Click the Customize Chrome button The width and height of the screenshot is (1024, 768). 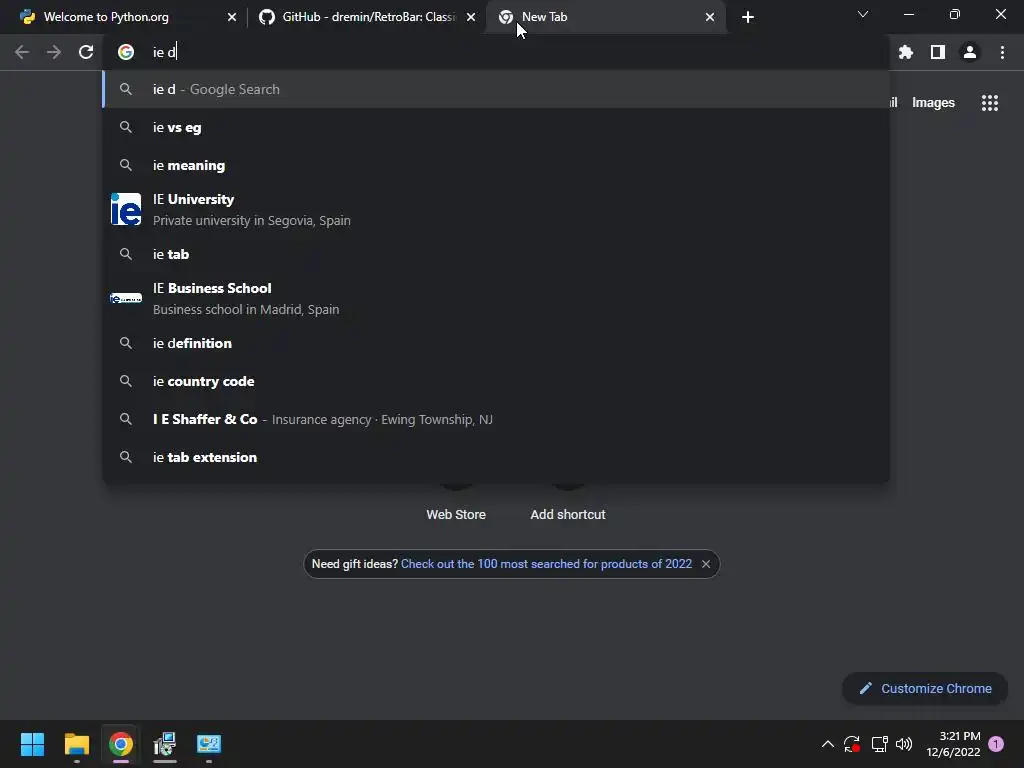pos(925,688)
